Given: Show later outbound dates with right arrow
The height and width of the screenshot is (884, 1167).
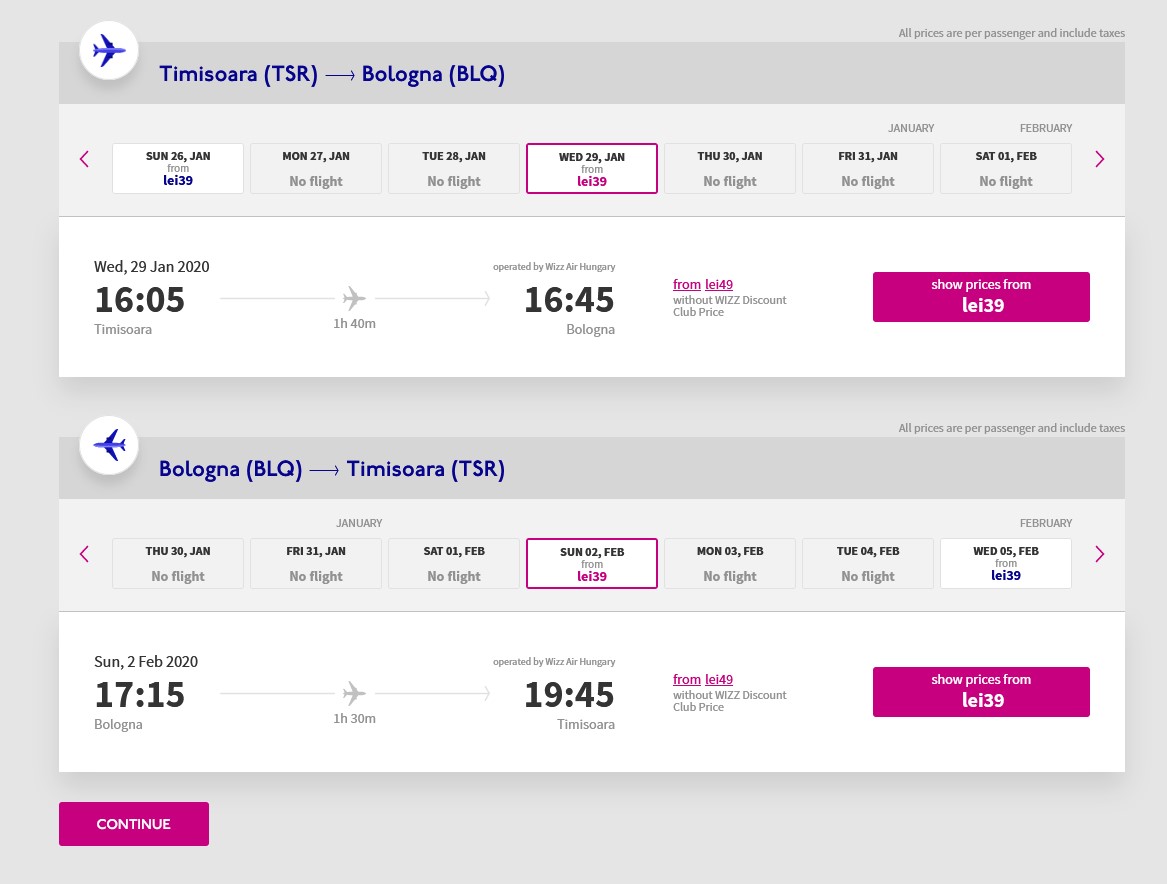Looking at the screenshot, I should pyautogui.click(x=1099, y=159).
